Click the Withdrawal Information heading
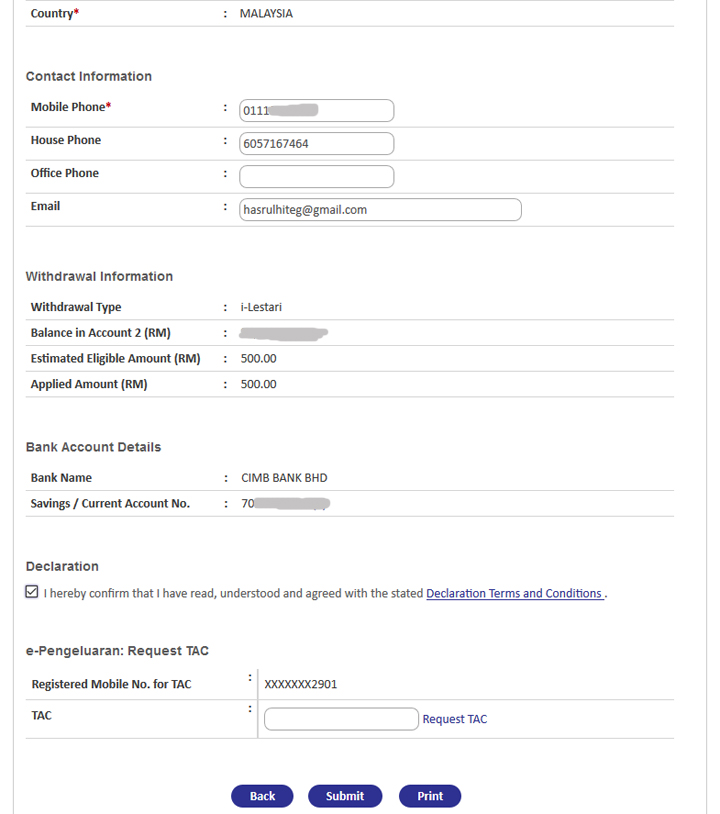Screen dimensions: 720x814 tap(99, 276)
